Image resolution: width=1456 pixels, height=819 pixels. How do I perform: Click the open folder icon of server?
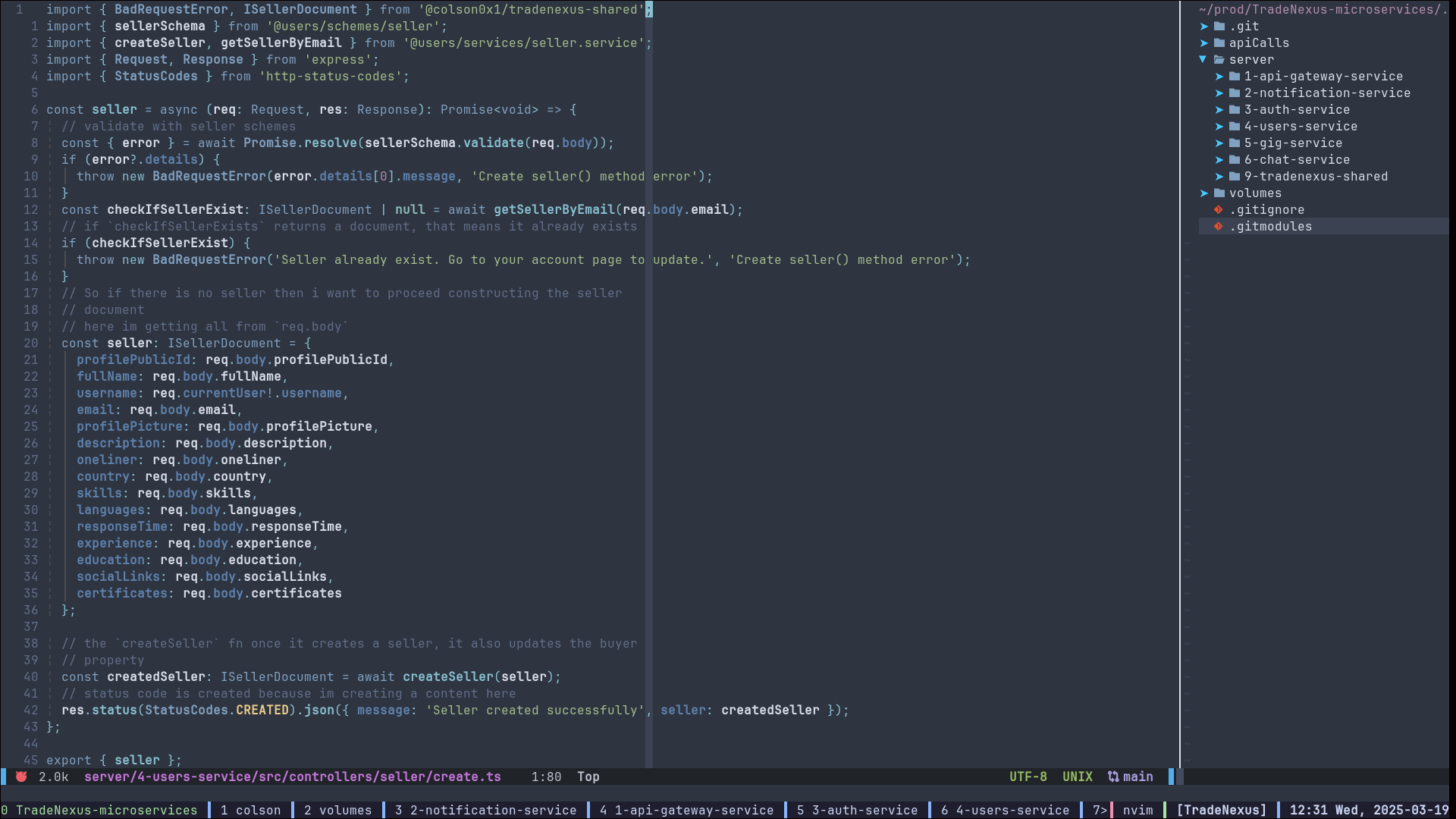point(1219,60)
